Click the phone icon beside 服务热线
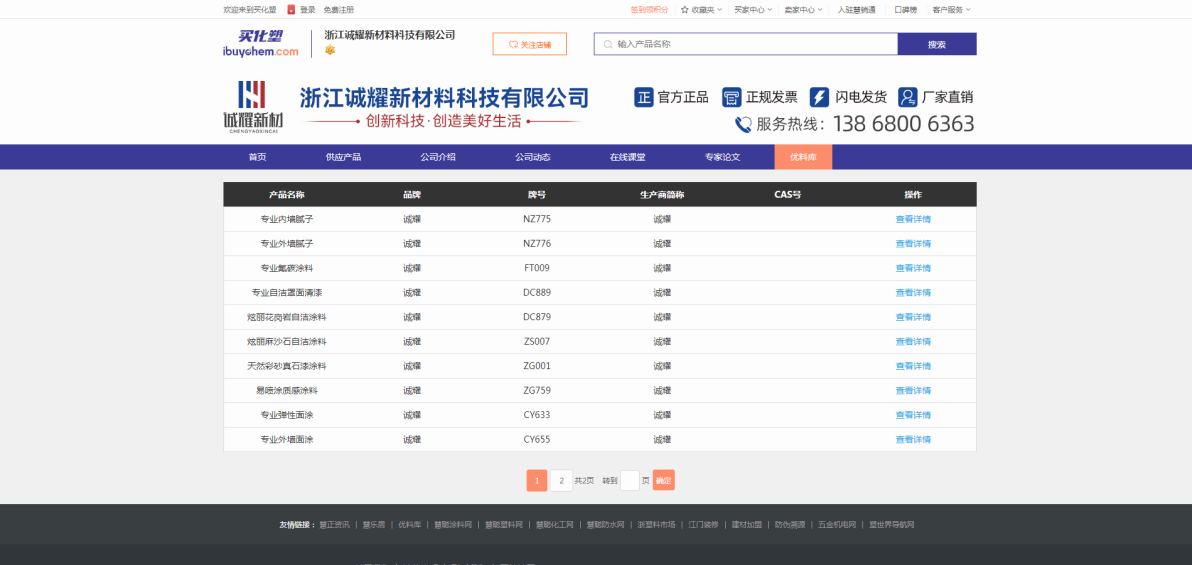Viewport: 1192px width, 565px height. coord(743,125)
